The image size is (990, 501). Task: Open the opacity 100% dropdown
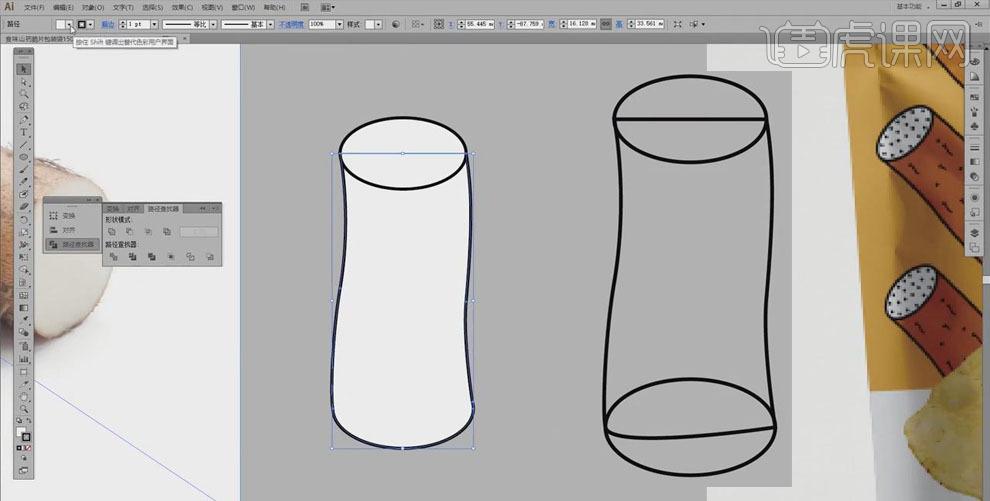339,25
